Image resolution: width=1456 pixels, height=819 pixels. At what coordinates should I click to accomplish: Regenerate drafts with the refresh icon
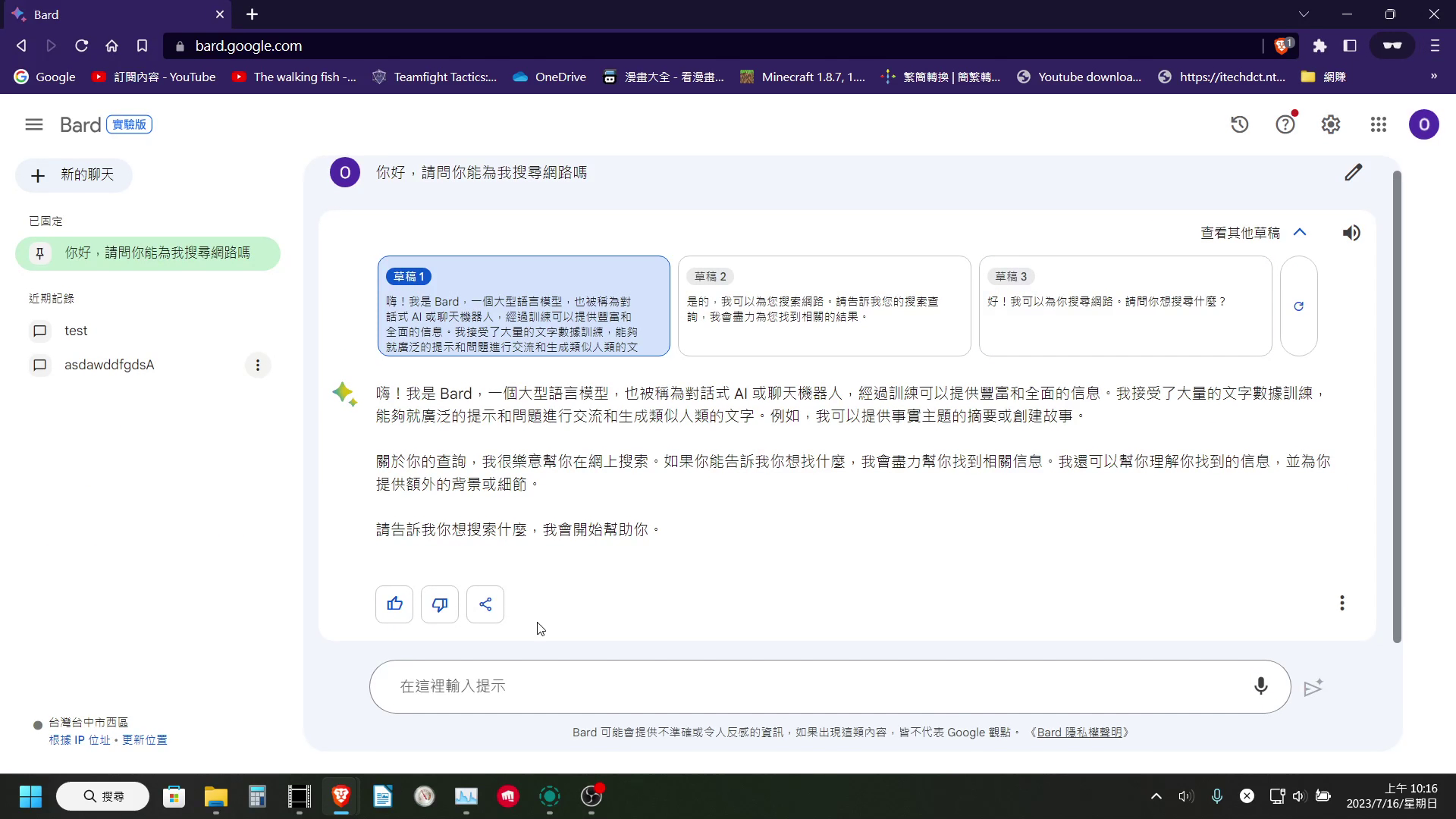[1298, 306]
